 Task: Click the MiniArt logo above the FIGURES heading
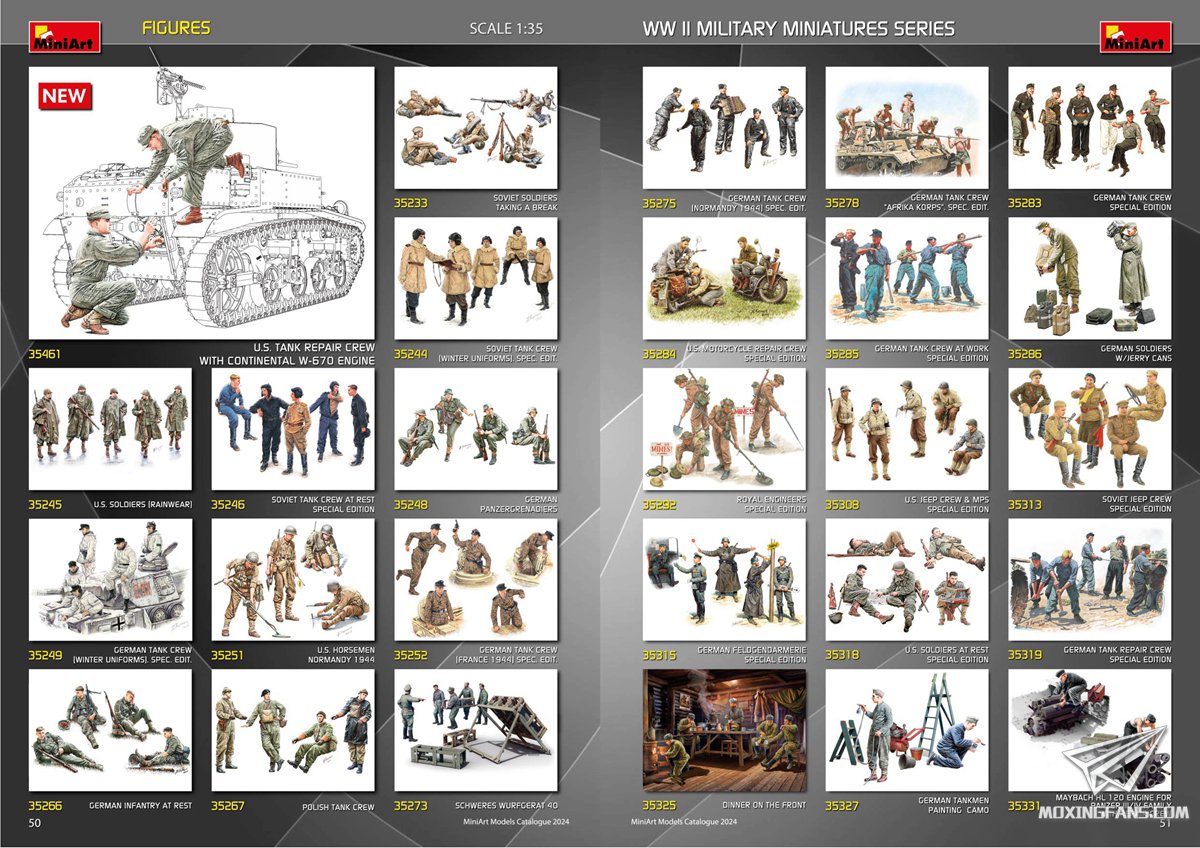point(64,37)
